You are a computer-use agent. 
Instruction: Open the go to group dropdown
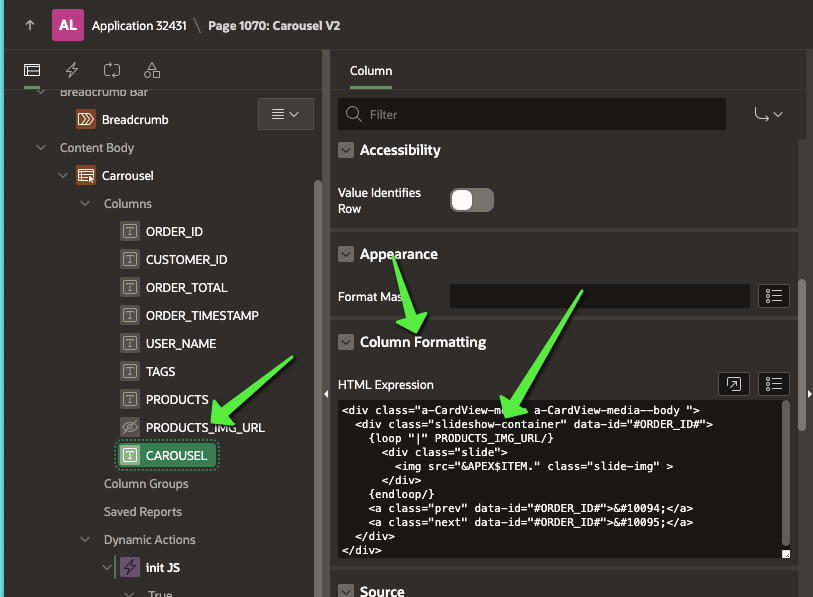(x=768, y=114)
